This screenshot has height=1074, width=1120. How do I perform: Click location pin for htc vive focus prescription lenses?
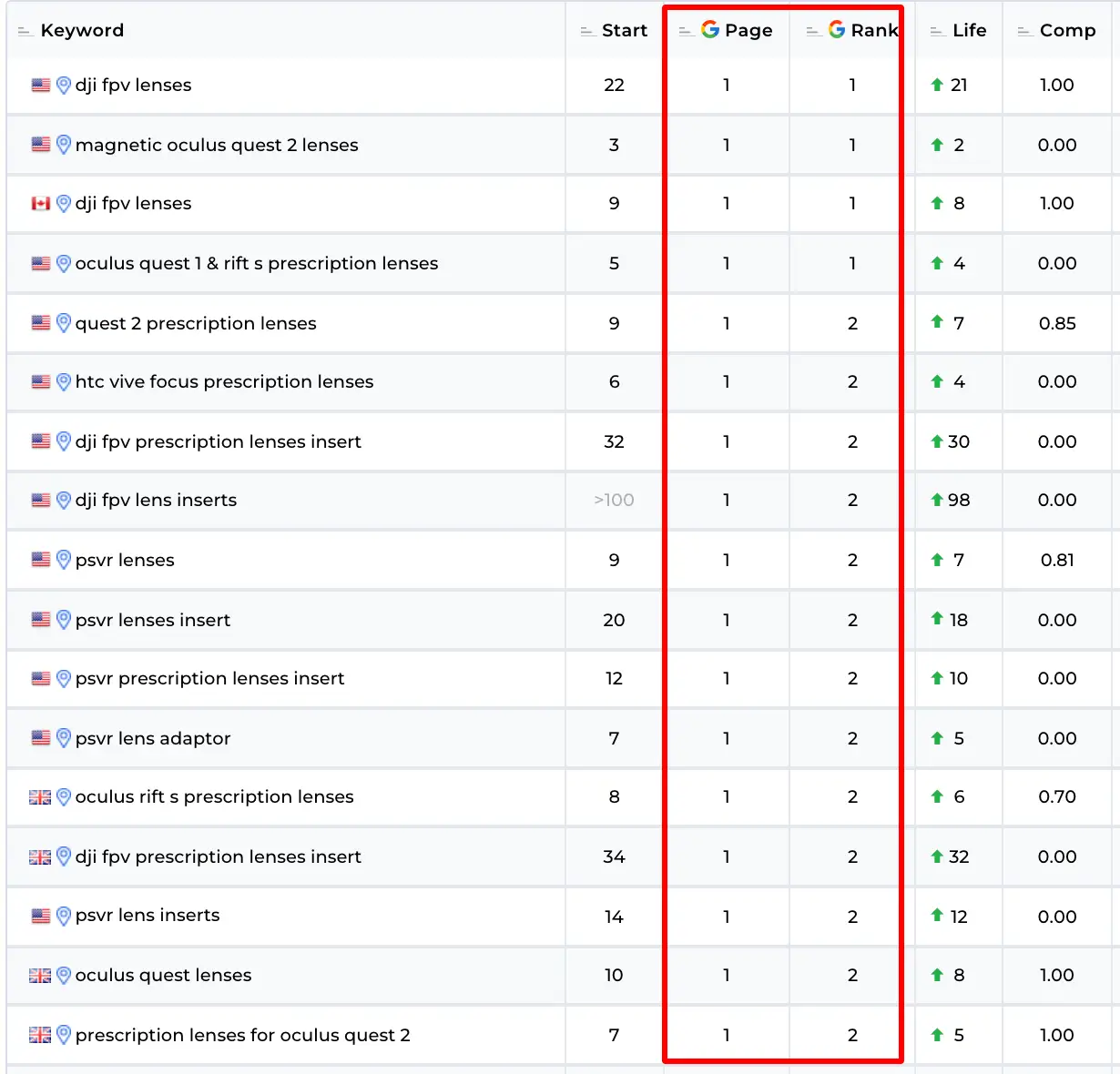coord(64,381)
